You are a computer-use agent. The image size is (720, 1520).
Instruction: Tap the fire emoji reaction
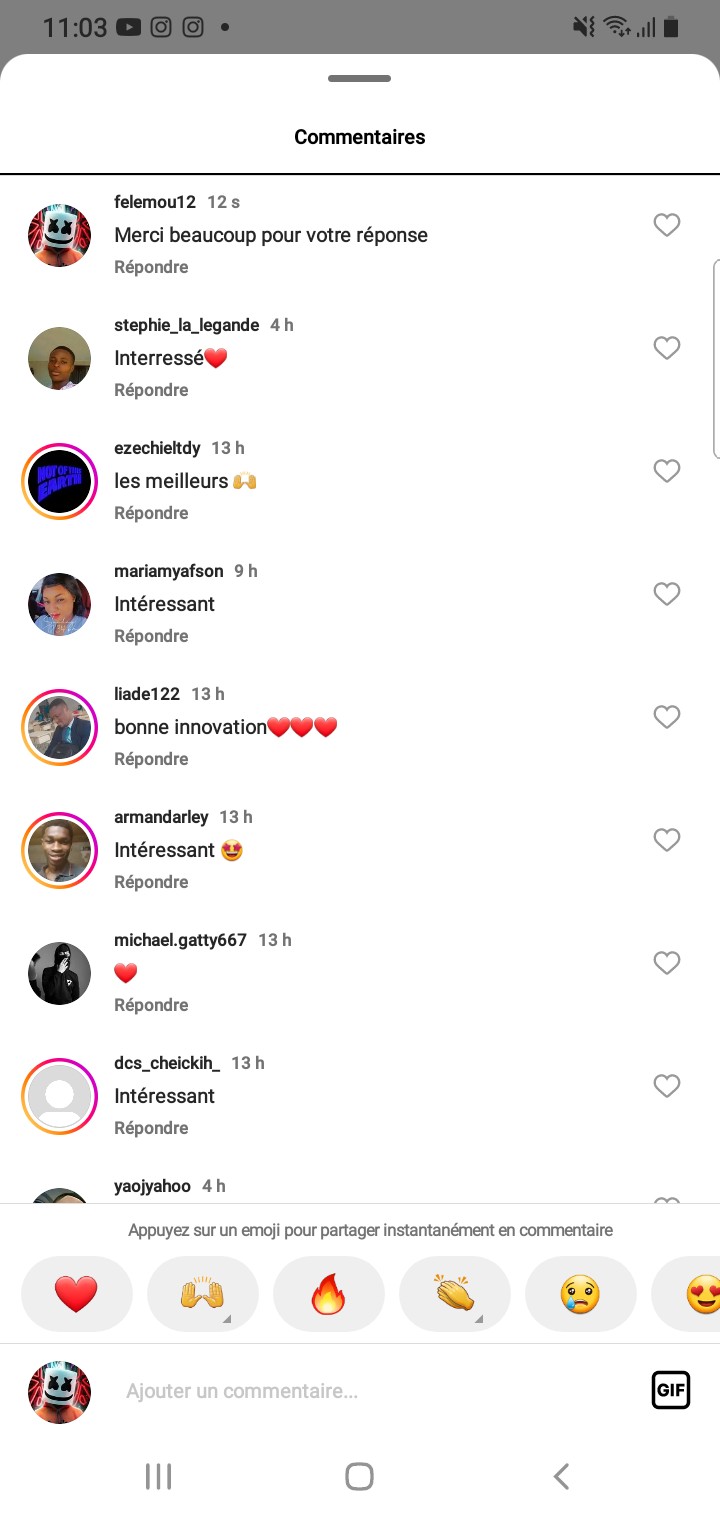point(328,1294)
